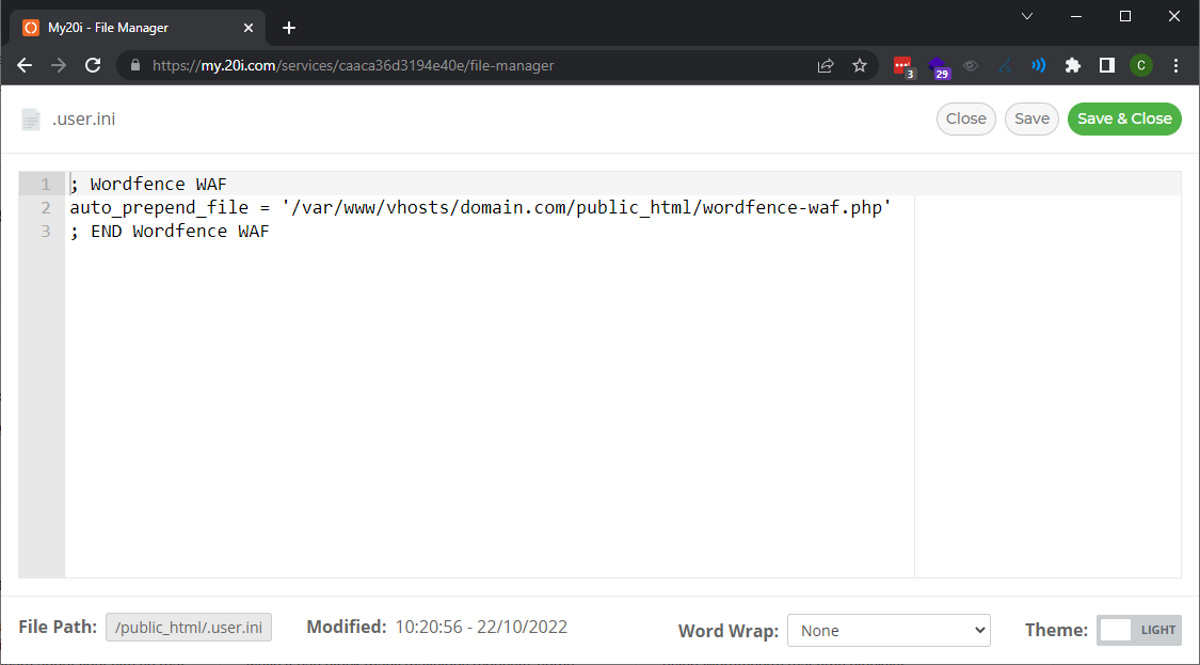Image resolution: width=1200 pixels, height=665 pixels.
Task: Minimize the browser window
Action: tap(1077, 16)
